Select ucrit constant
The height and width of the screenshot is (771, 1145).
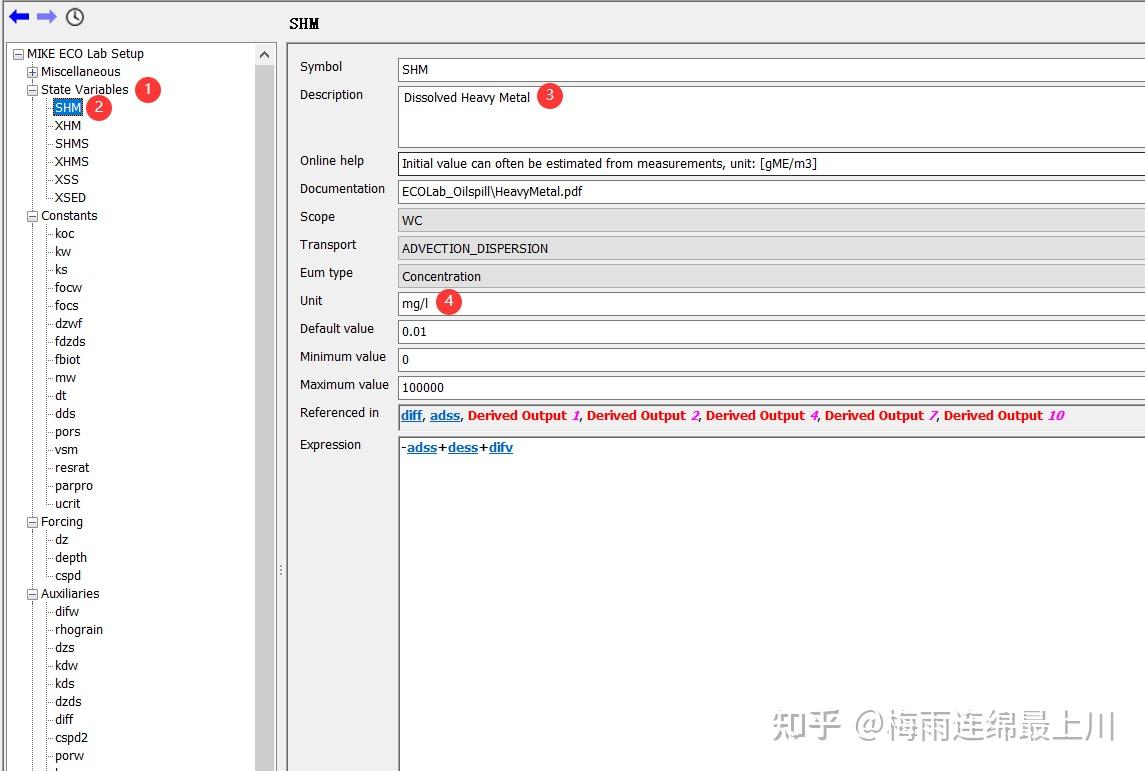pyautogui.click(x=67, y=504)
